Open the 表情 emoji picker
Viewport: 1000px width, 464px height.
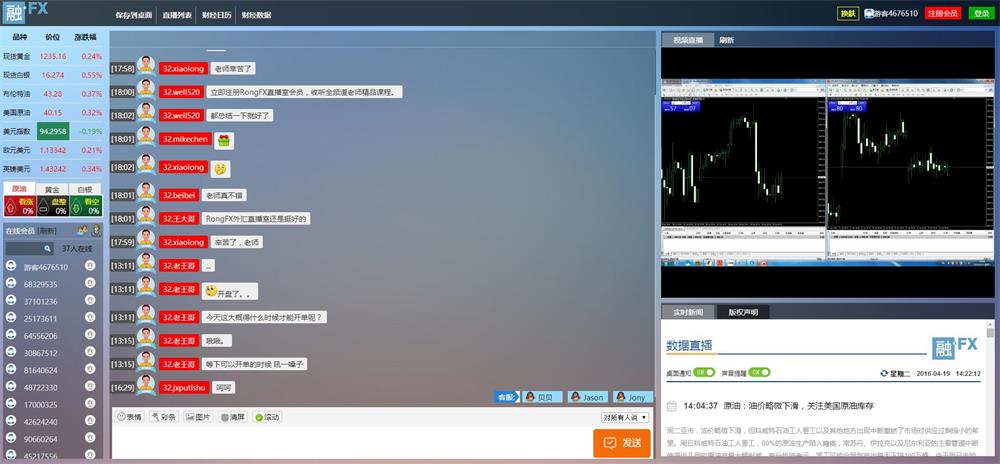129,417
